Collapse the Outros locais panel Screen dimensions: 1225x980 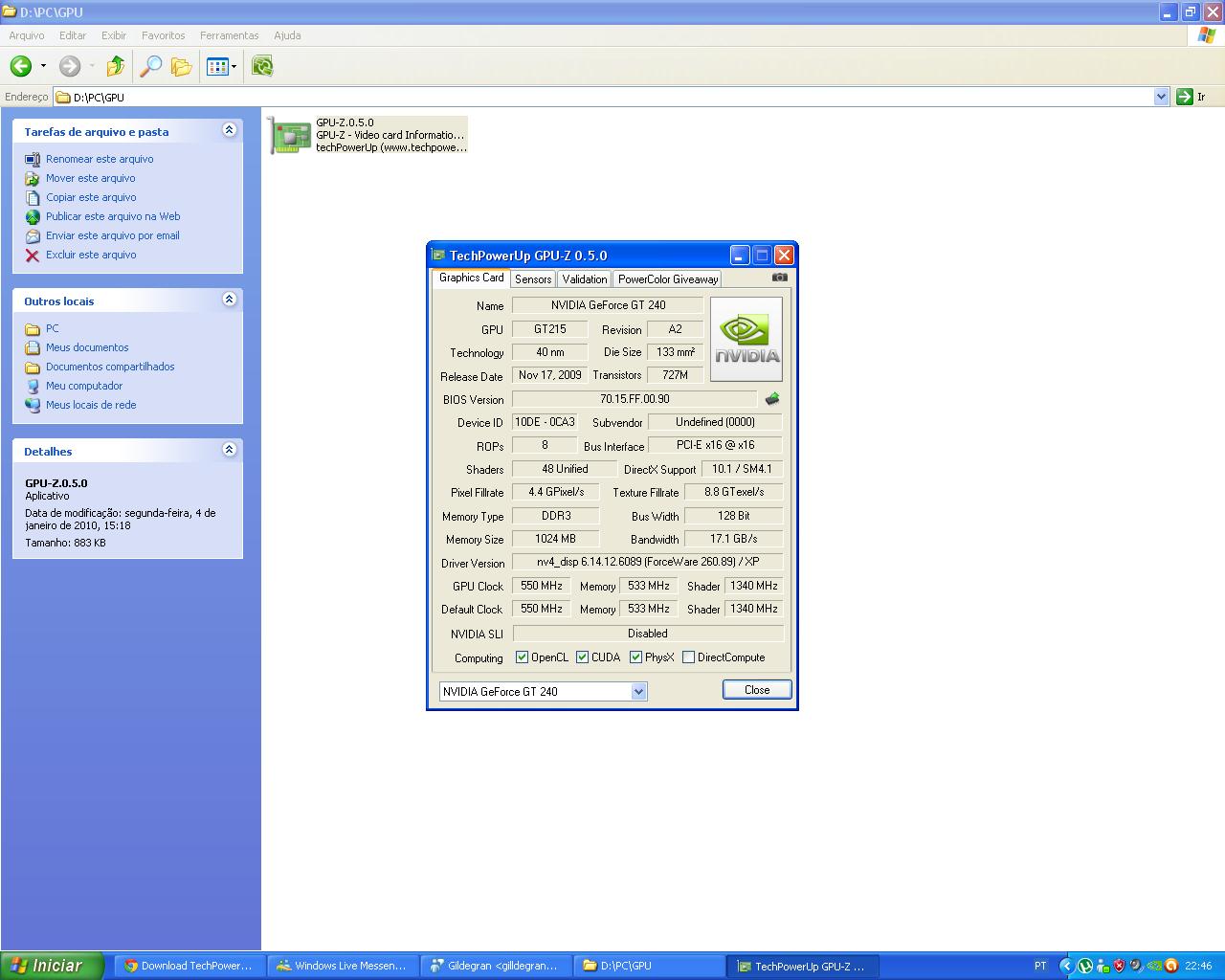pos(229,300)
